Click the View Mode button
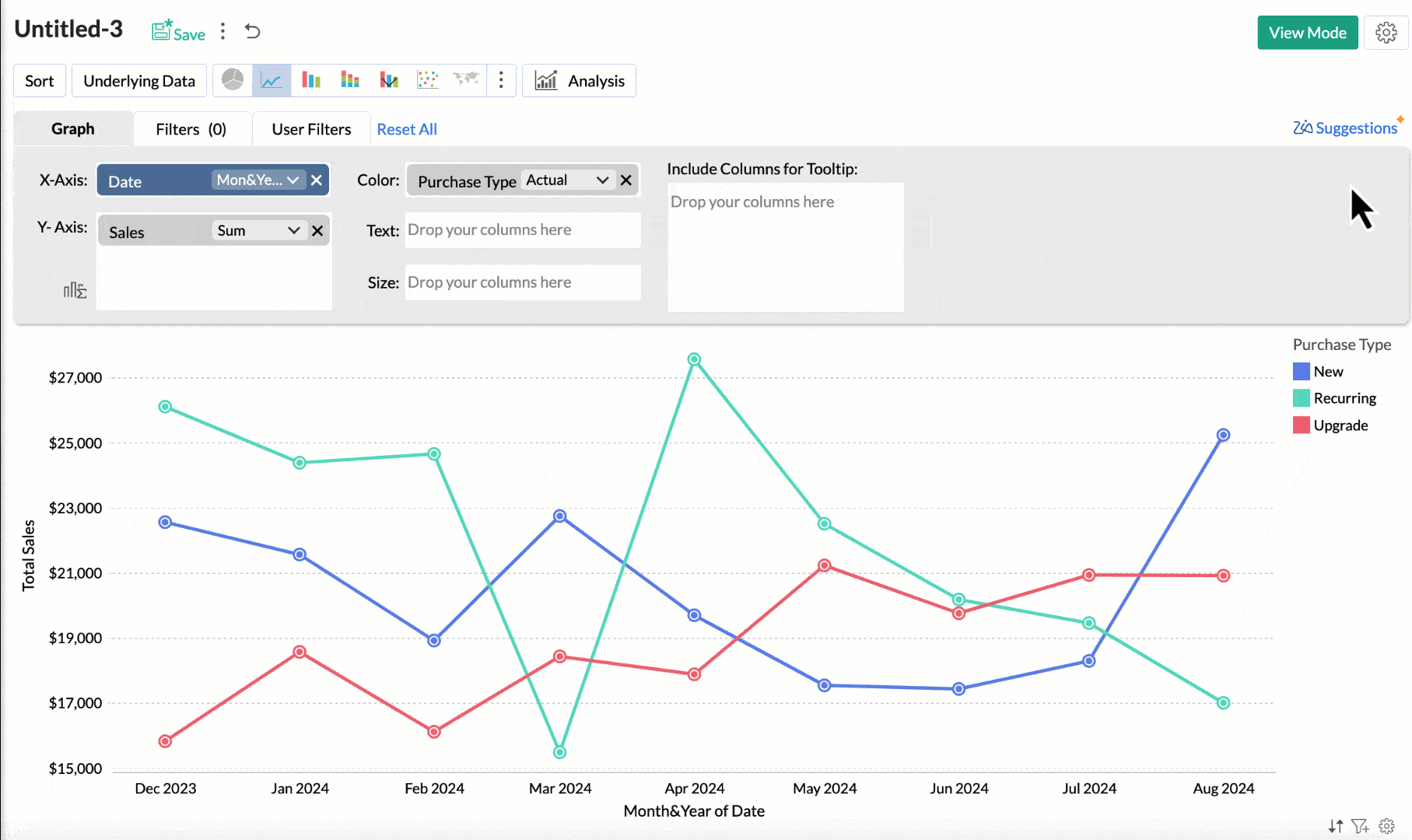 point(1307,33)
